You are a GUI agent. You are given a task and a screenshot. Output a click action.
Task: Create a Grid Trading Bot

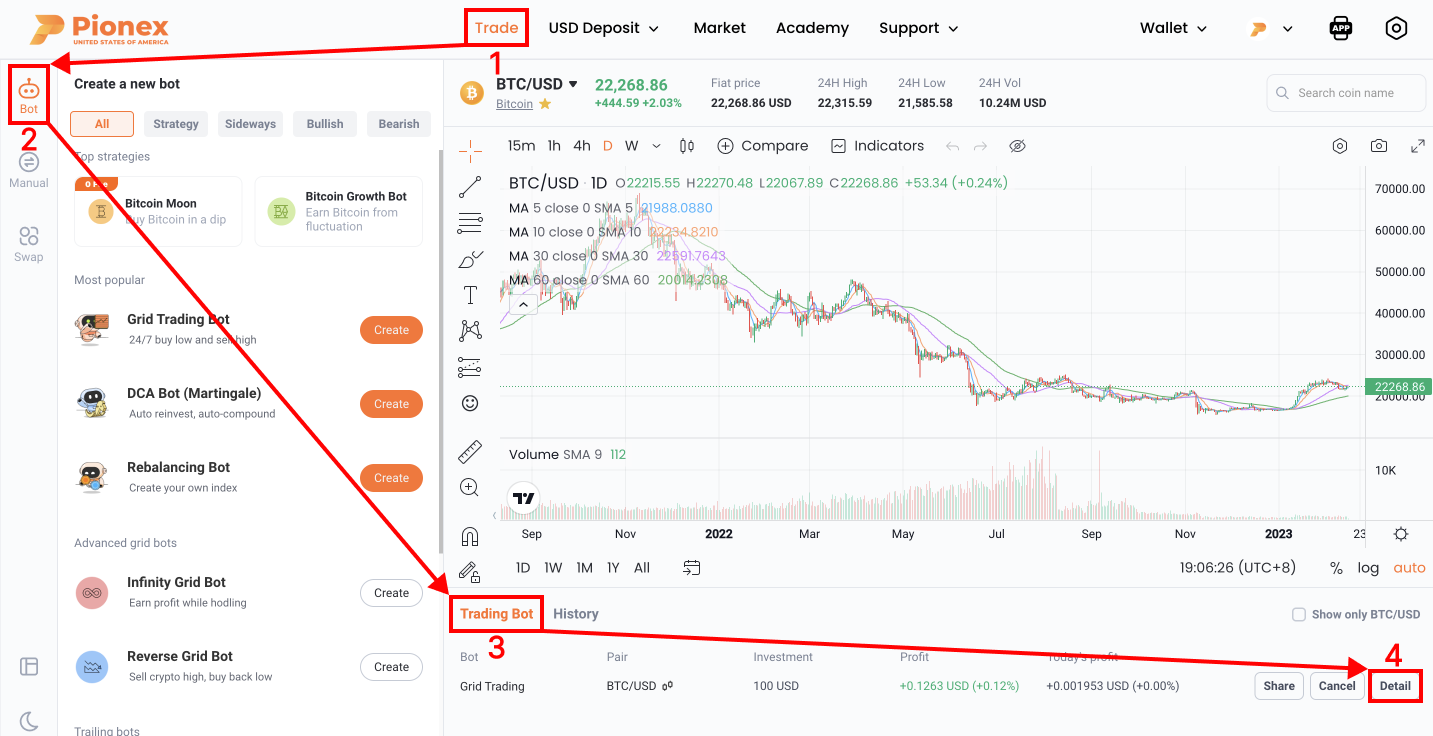tap(391, 329)
